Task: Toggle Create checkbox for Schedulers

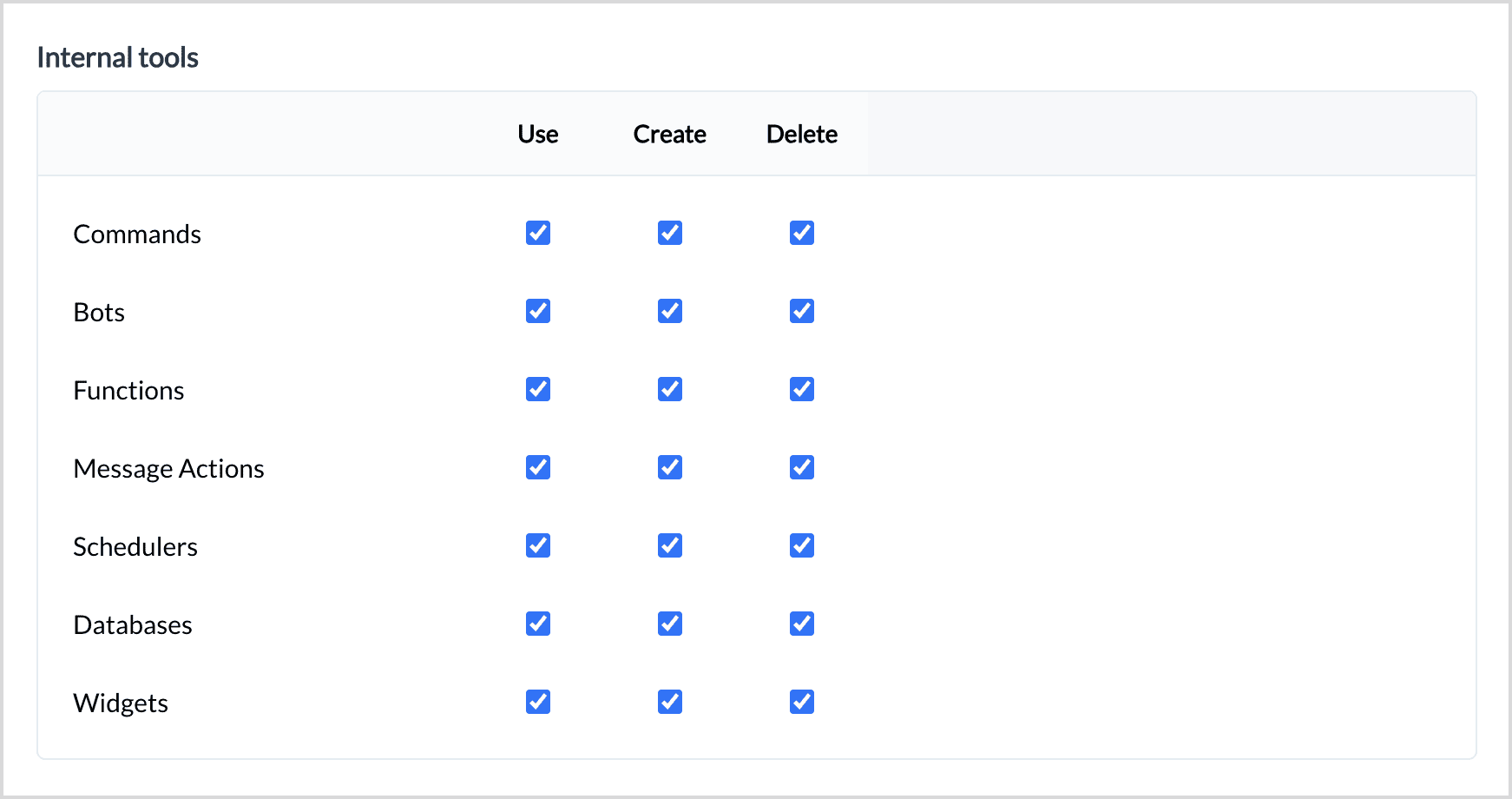Action: point(670,545)
